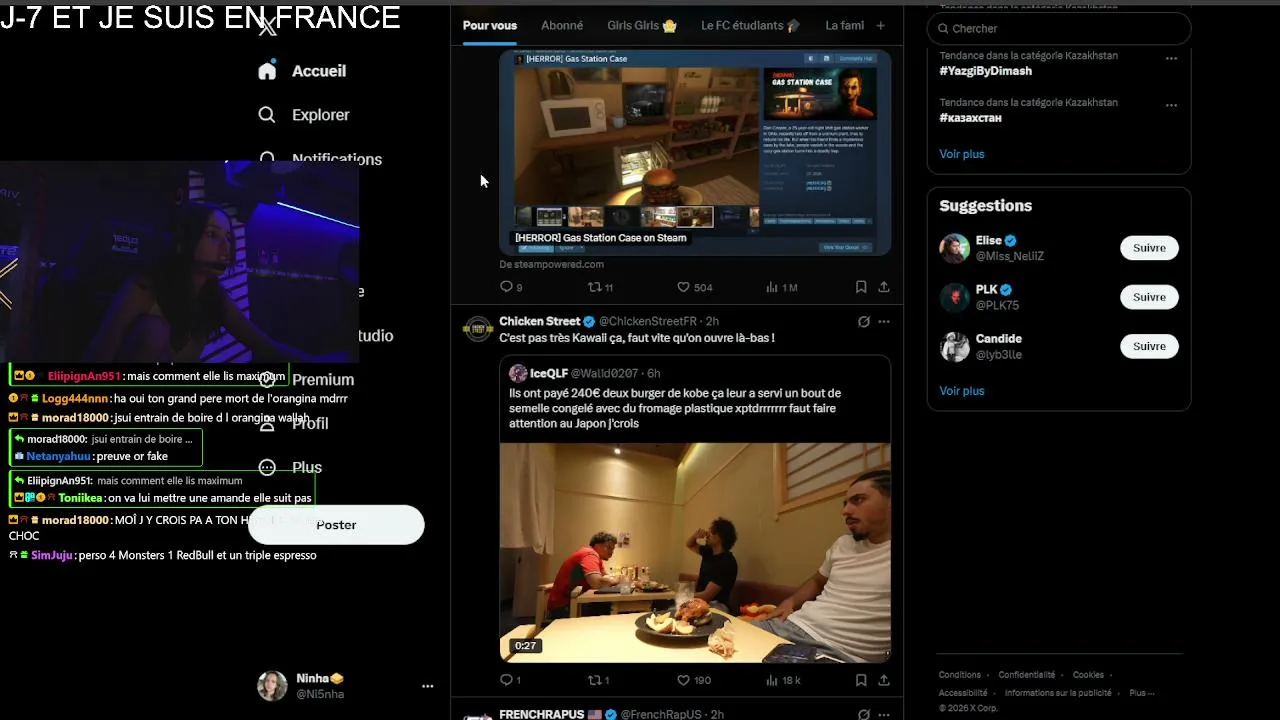The image size is (1280, 720).
Task: Follow Elise with Suivre button
Action: [1149, 248]
